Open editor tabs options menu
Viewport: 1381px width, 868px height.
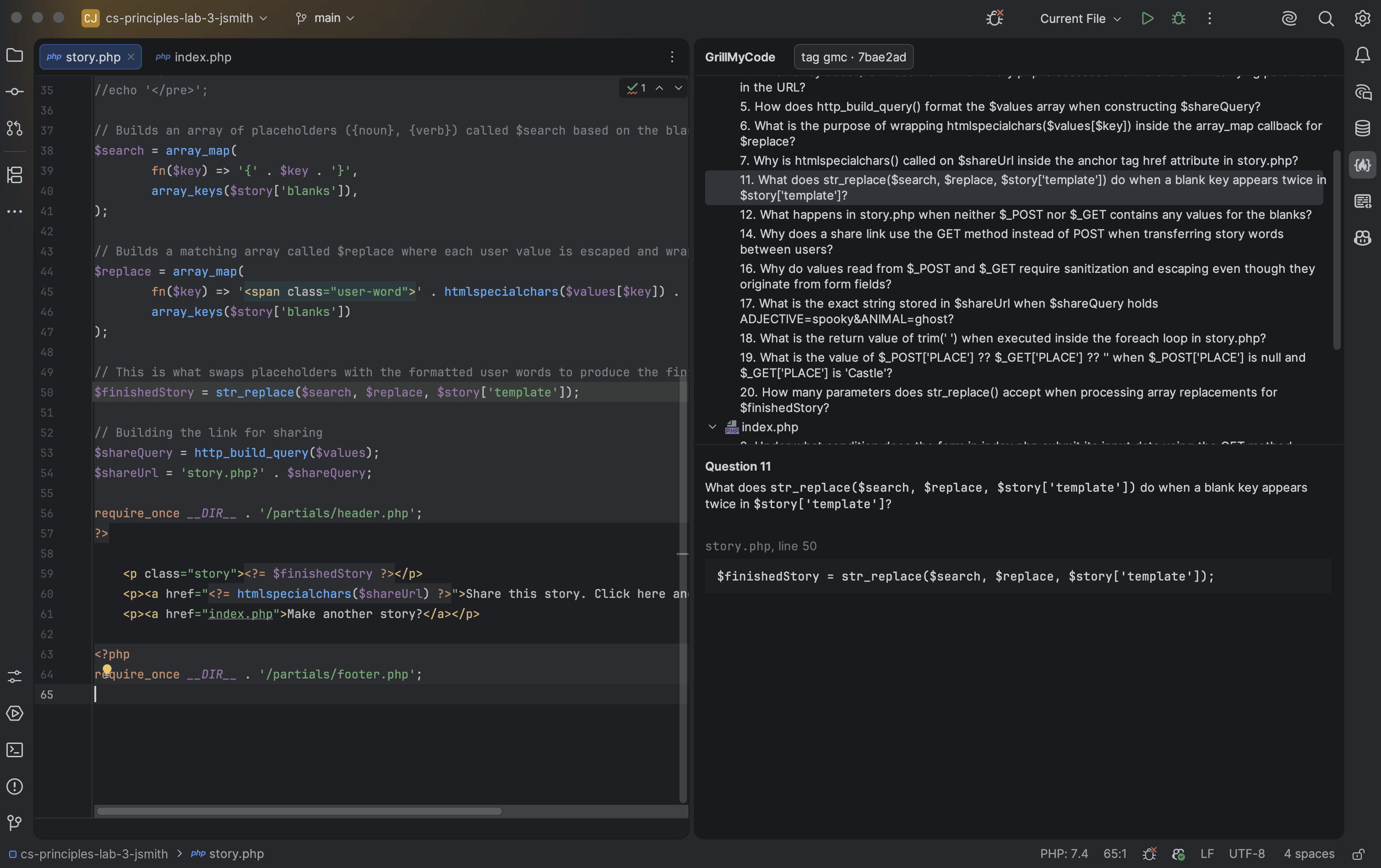point(672,57)
